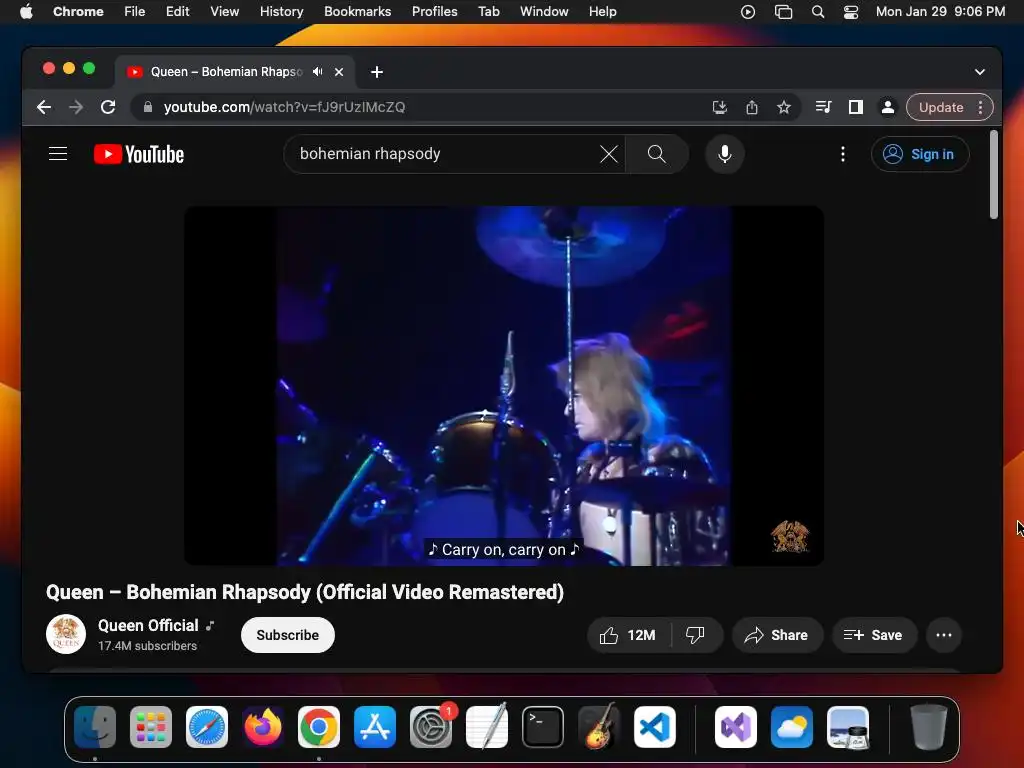1024x768 pixels.
Task: Open Queen Official channel name link
Action: point(148,626)
